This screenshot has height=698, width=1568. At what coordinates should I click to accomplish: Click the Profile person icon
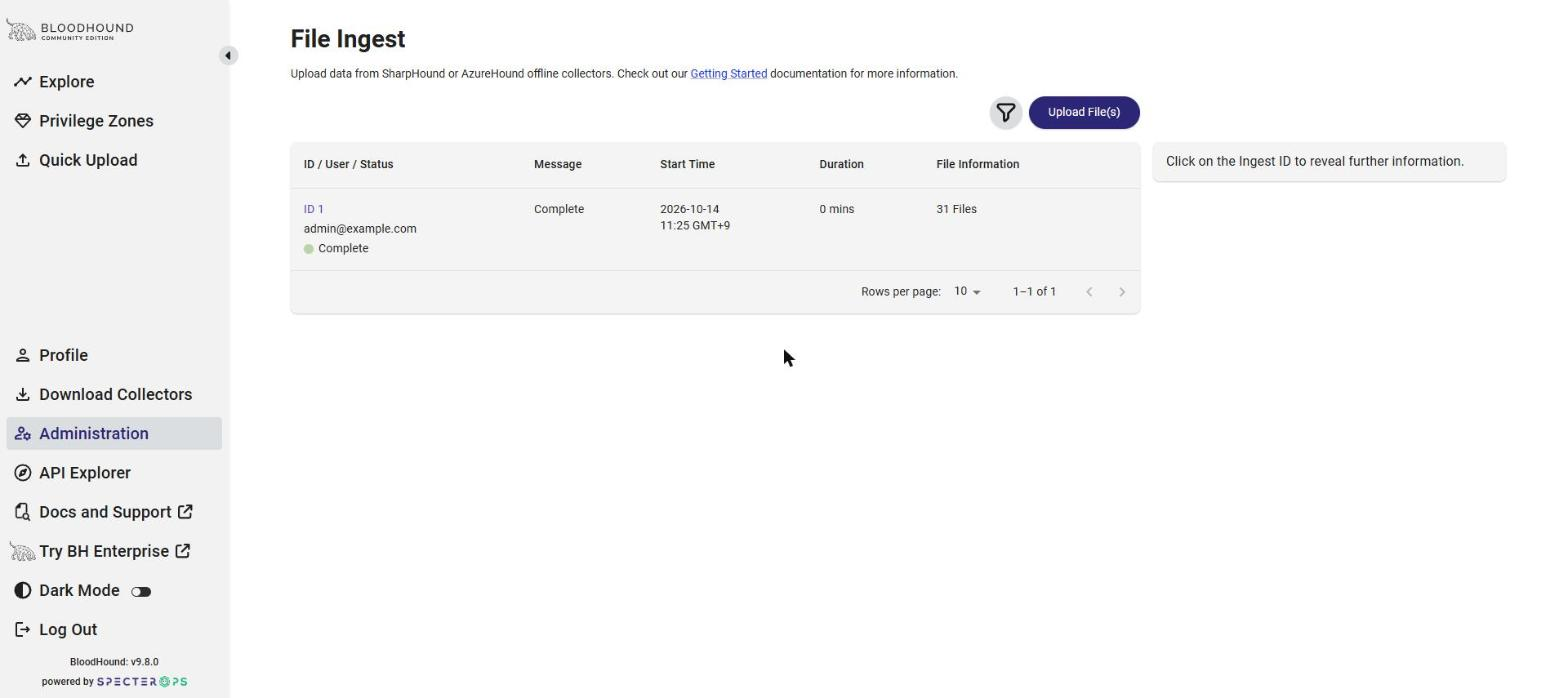point(22,355)
